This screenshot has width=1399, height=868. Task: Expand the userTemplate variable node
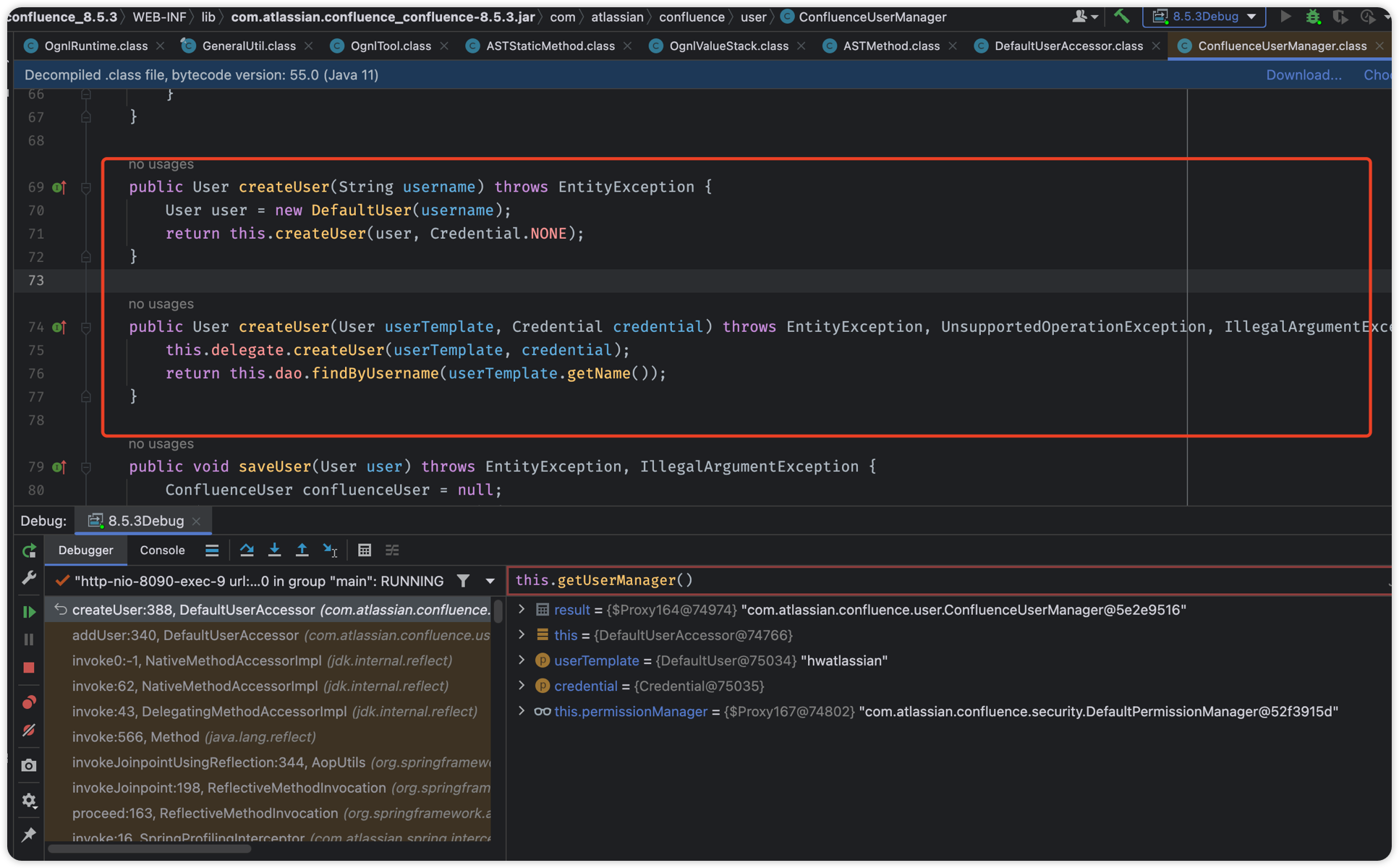point(522,660)
